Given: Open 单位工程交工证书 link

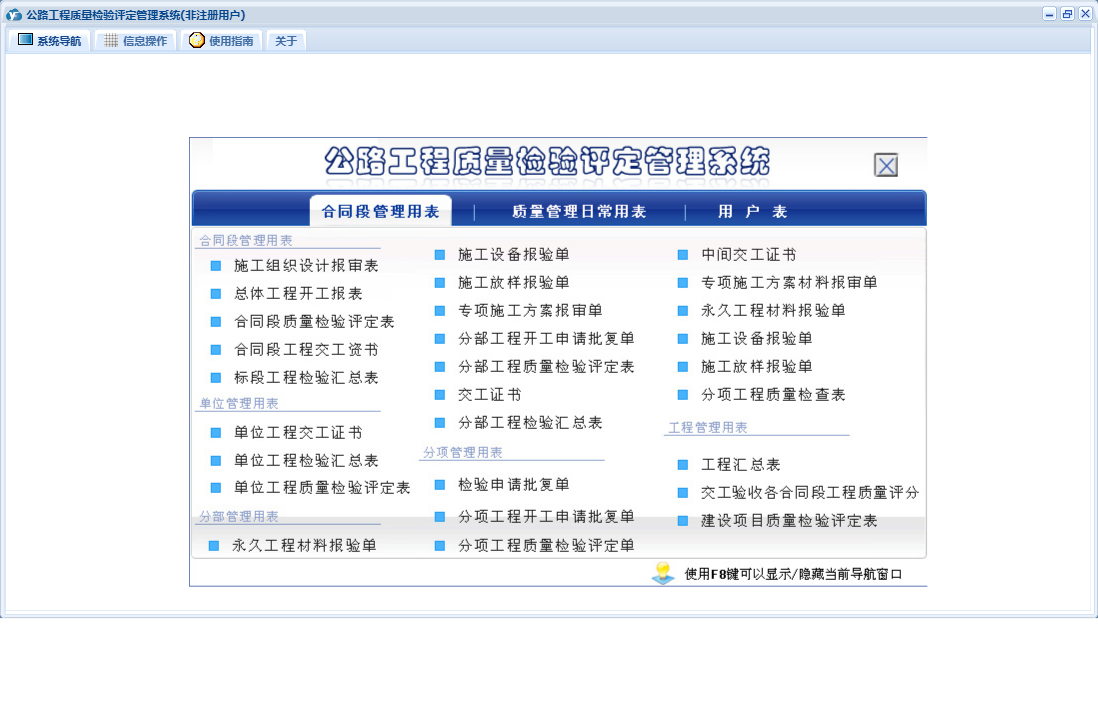Looking at the screenshot, I should (x=298, y=433).
